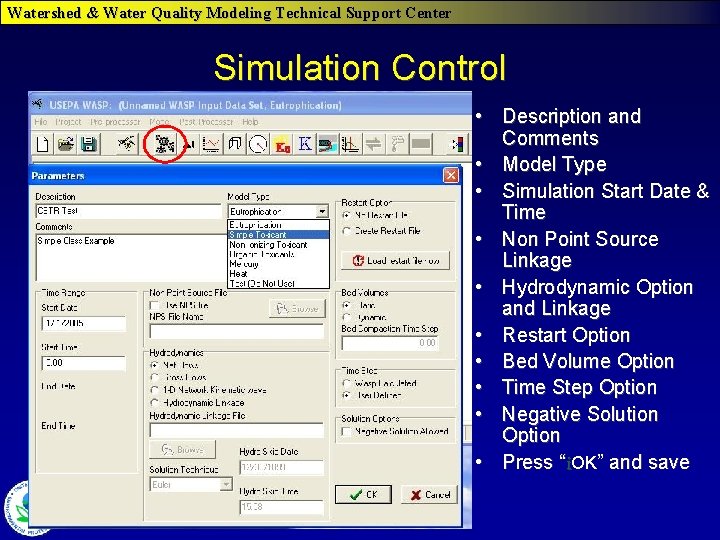This screenshot has height=540, width=720.
Task: Click the Hydrodynamic Linkage File field
Action: click(236, 430)
